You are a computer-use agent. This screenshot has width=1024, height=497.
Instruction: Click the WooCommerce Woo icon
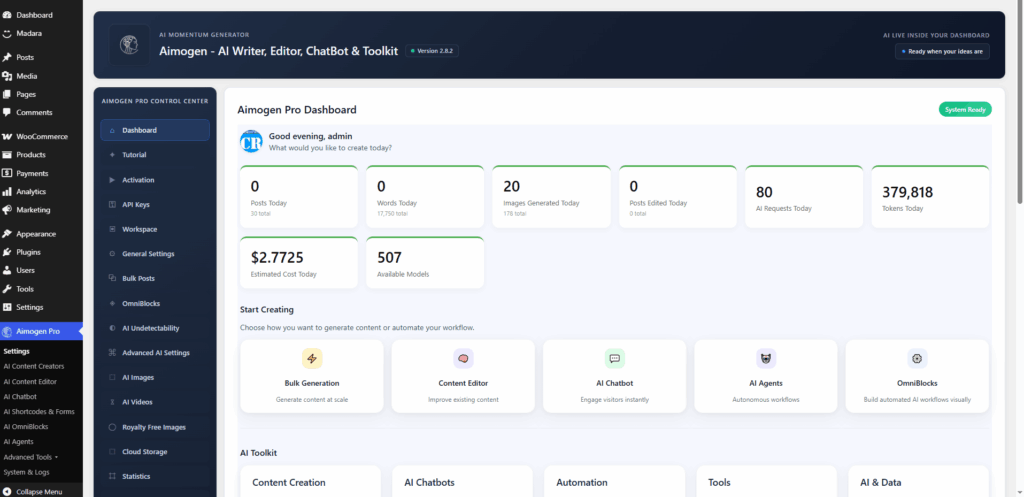(x=7, y=136)
